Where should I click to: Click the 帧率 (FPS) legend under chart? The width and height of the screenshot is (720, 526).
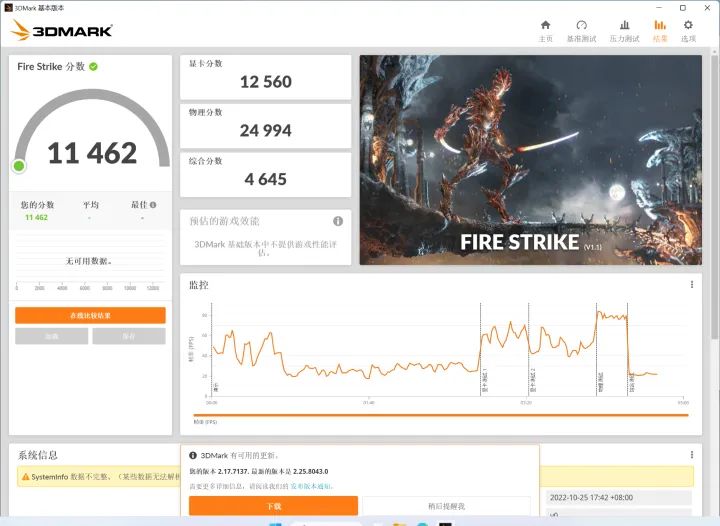(x=205, y=421)
